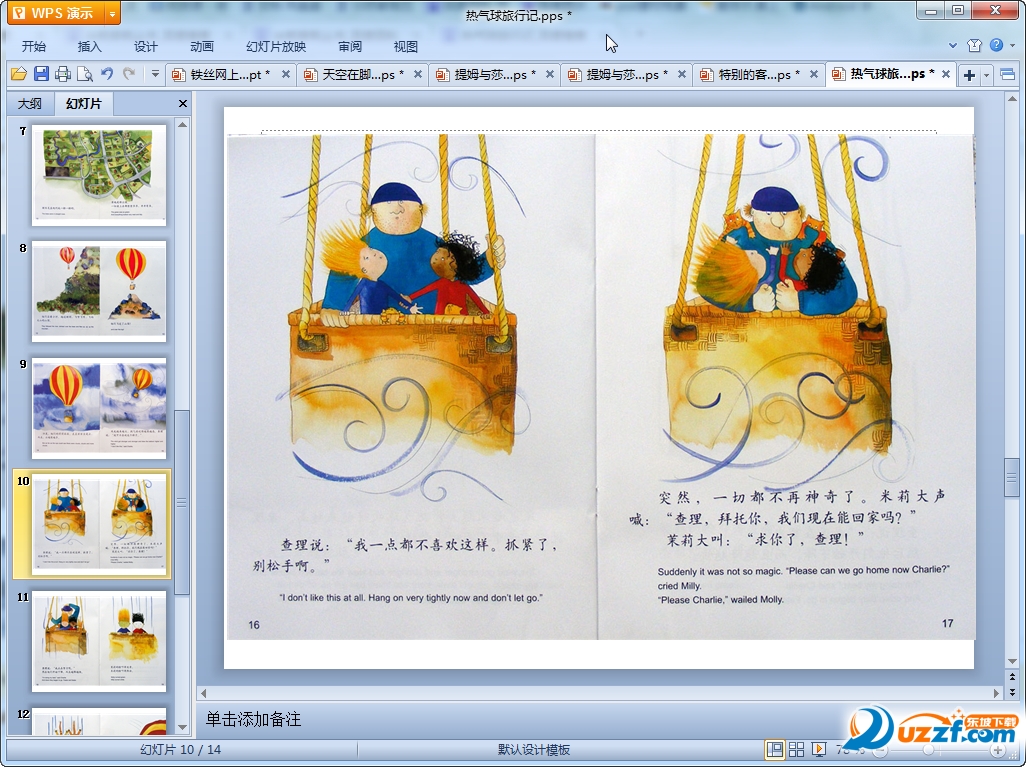1026x767 pixels.
Task: Select slide 10 thumbnail
Action: pyautogui.click(x=99, y=525)
